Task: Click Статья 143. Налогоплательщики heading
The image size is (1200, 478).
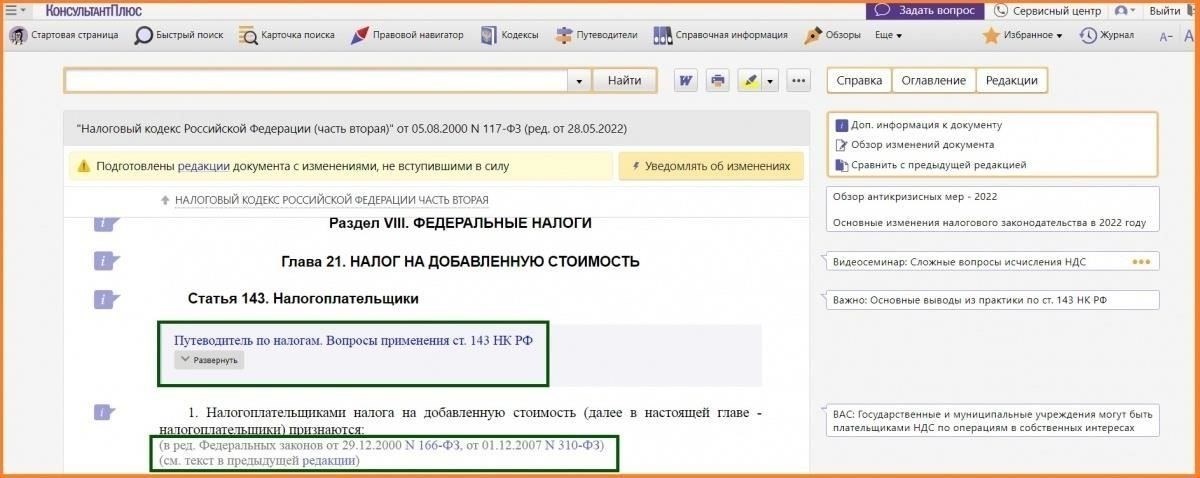Action: 303,298
